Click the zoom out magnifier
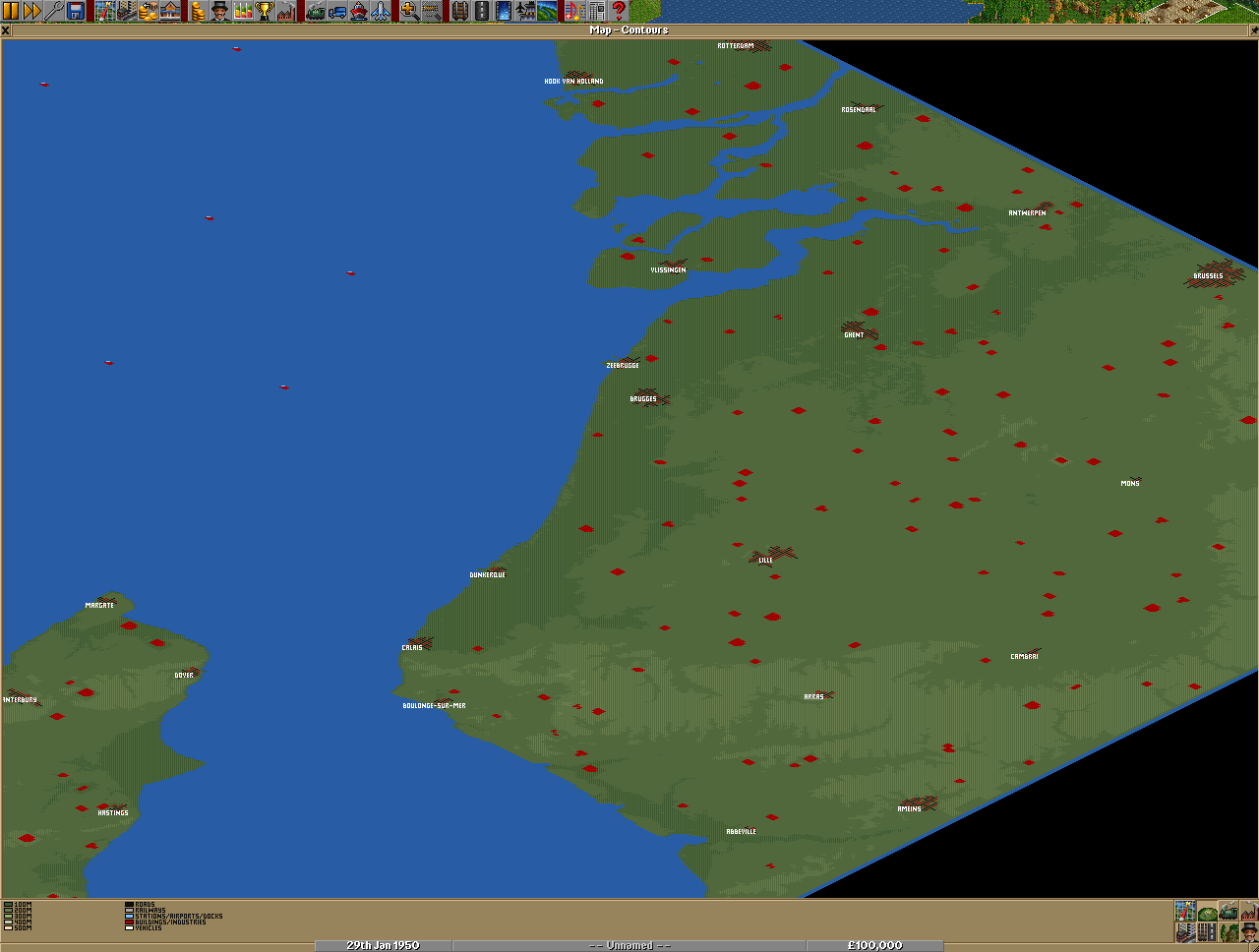1259x952 pixels. [x=432, y=12]
